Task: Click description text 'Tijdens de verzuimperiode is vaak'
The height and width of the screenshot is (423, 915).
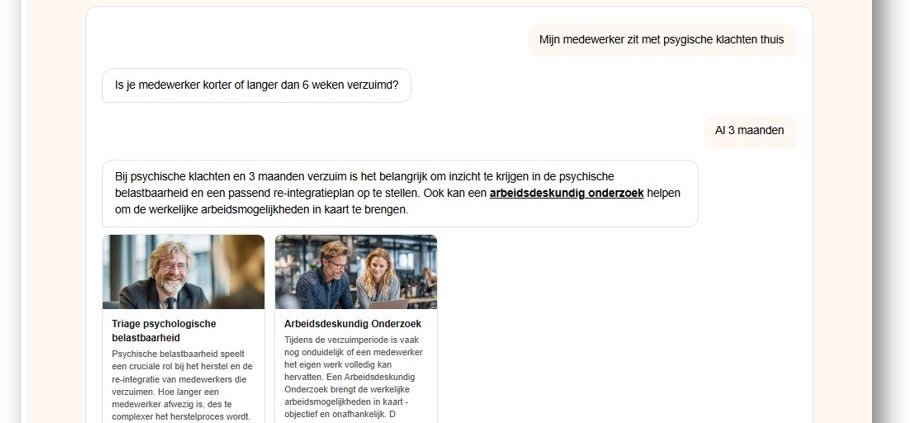Action: tap(354, 377)
